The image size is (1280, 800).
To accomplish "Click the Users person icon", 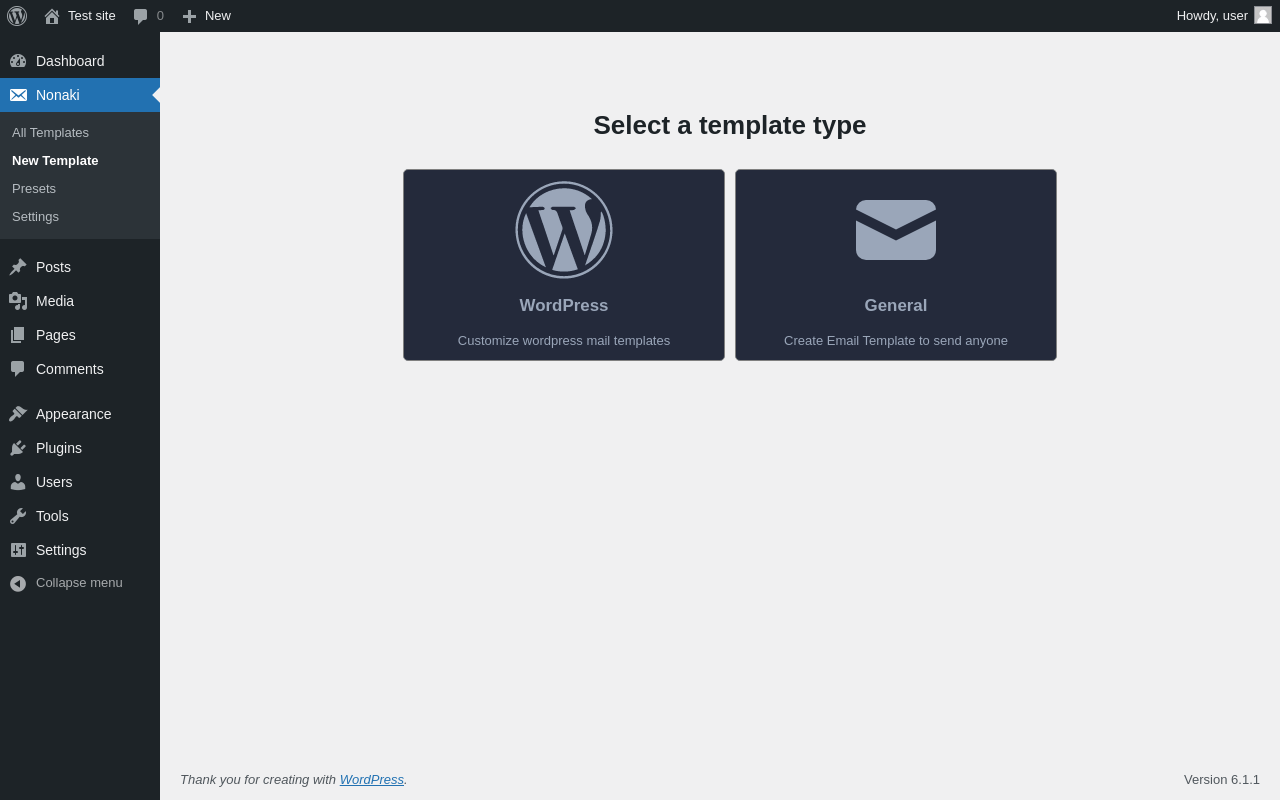I will click(x=18, y=482).
